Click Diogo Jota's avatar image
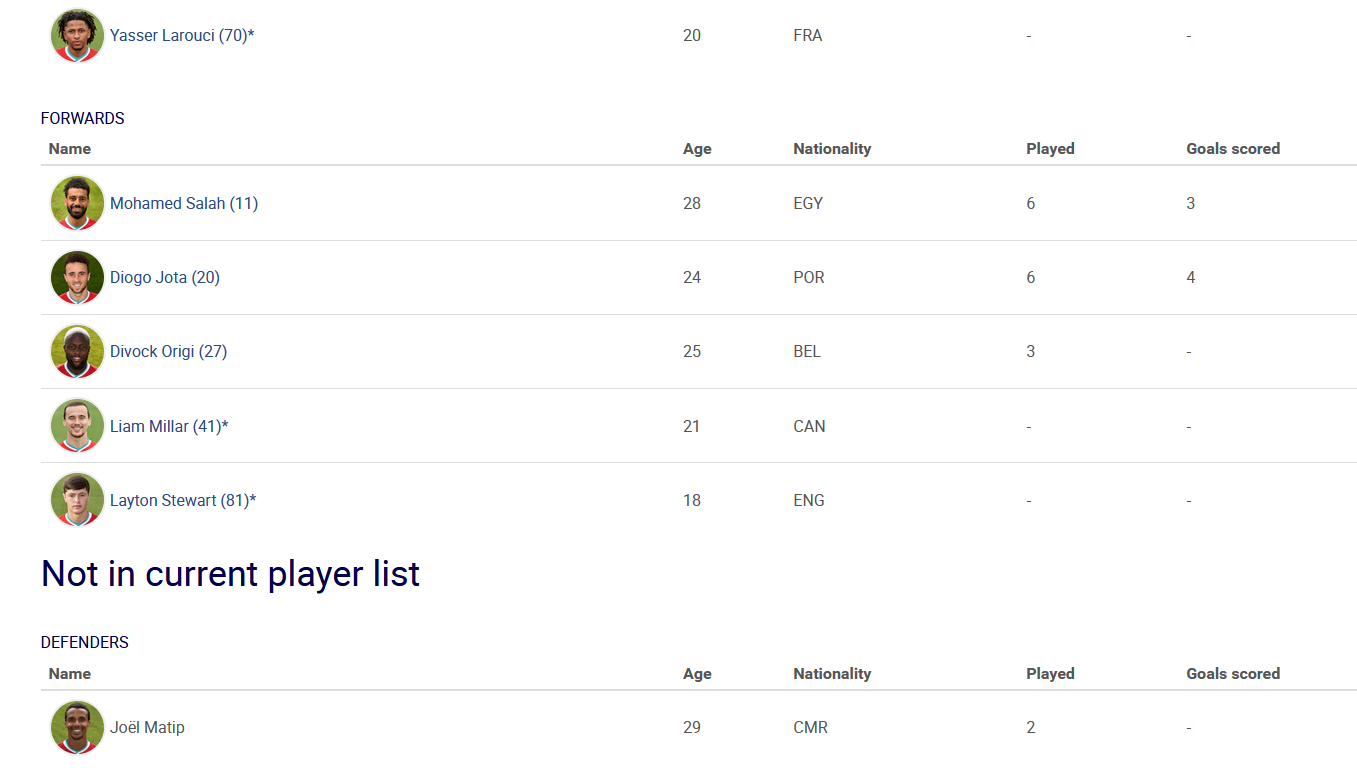The image size is (1357, 775). (x=77, y=277)
